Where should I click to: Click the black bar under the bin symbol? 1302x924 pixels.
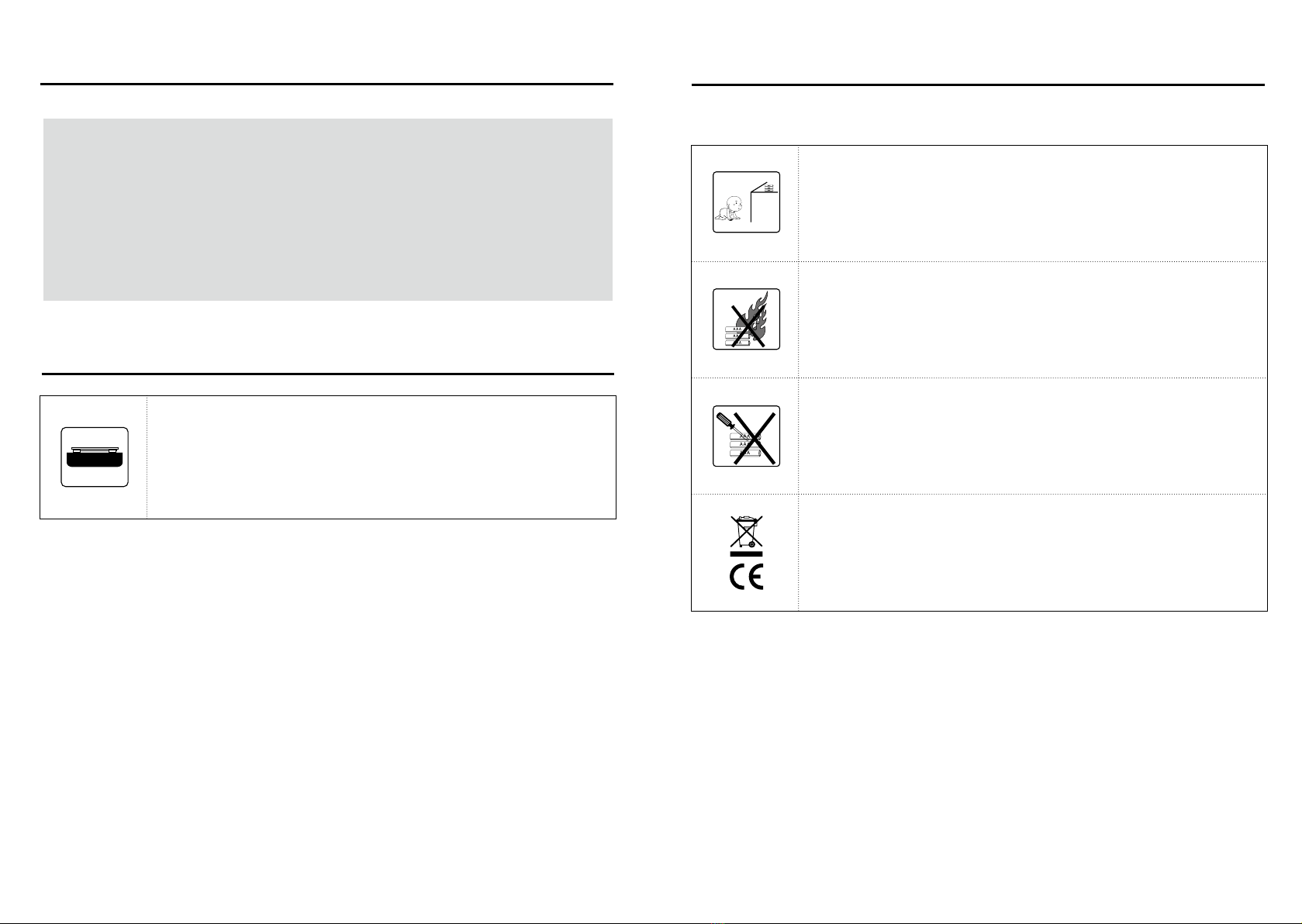[746, 555]
